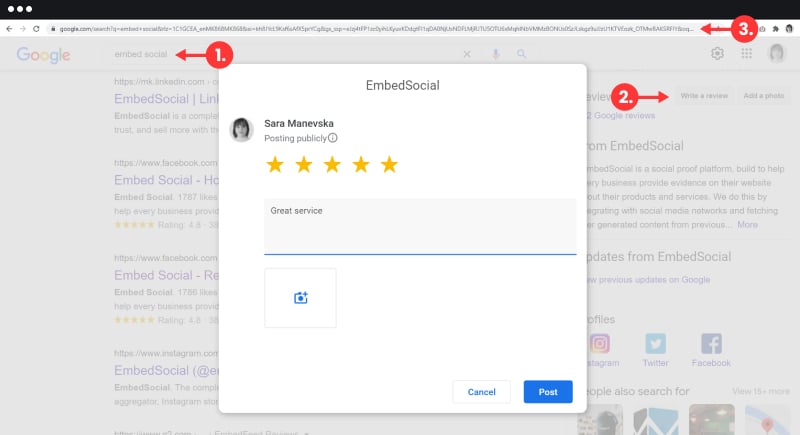Open the 'EmbedSocial (@e…' Instagram result
Screen dimensions: 800x435
[x=166, y=370]
